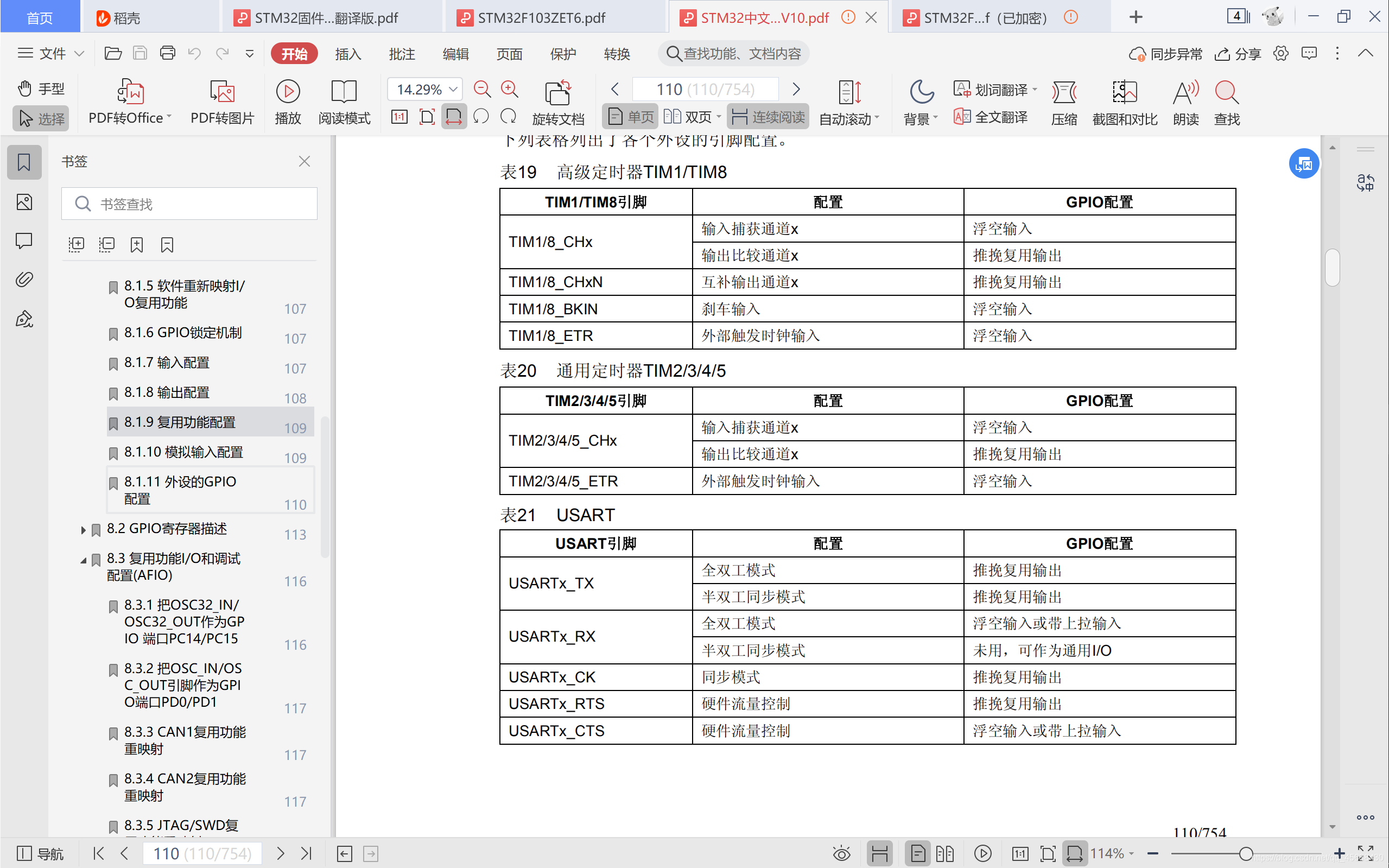Toggle the navigation pane button
Screen dimensions: 1389x868
coord(40,854)
